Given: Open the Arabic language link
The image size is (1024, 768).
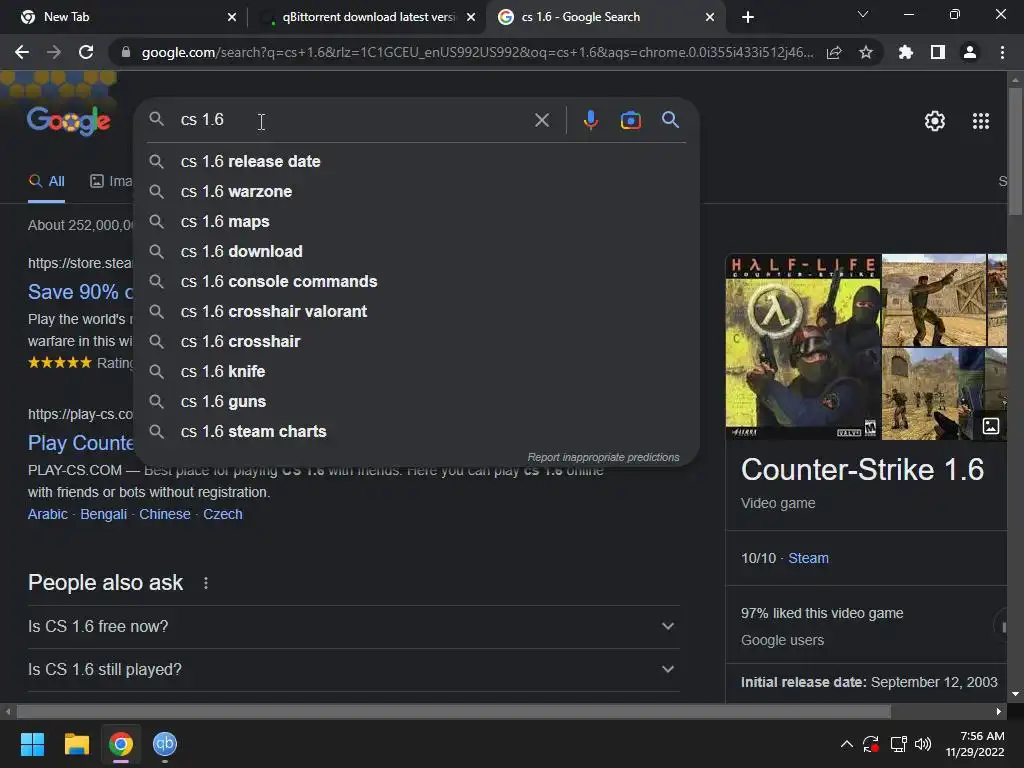Looking at the screenshot, I should point(48,514).
